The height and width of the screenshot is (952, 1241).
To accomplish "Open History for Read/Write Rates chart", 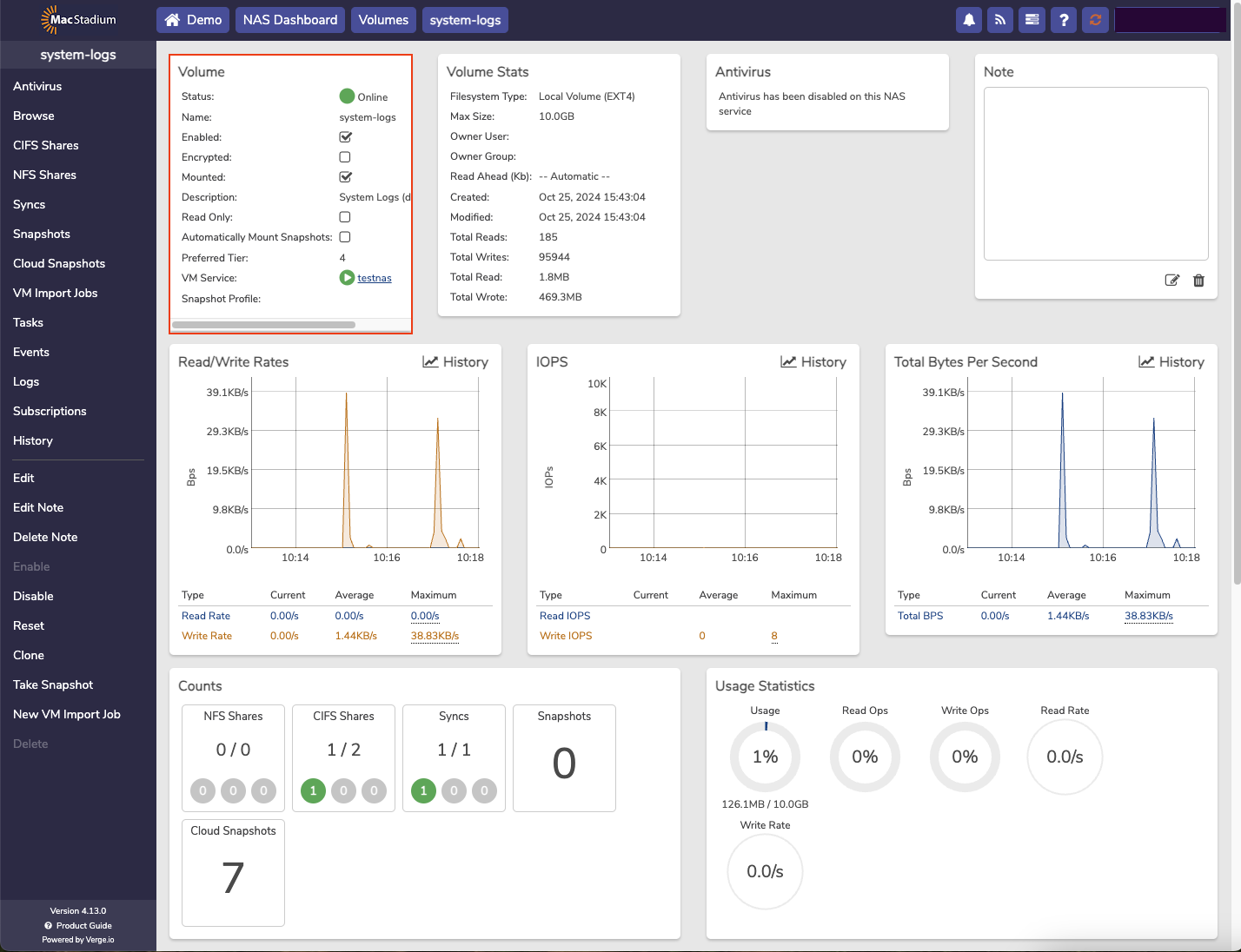I will click(x=455, y=361).
